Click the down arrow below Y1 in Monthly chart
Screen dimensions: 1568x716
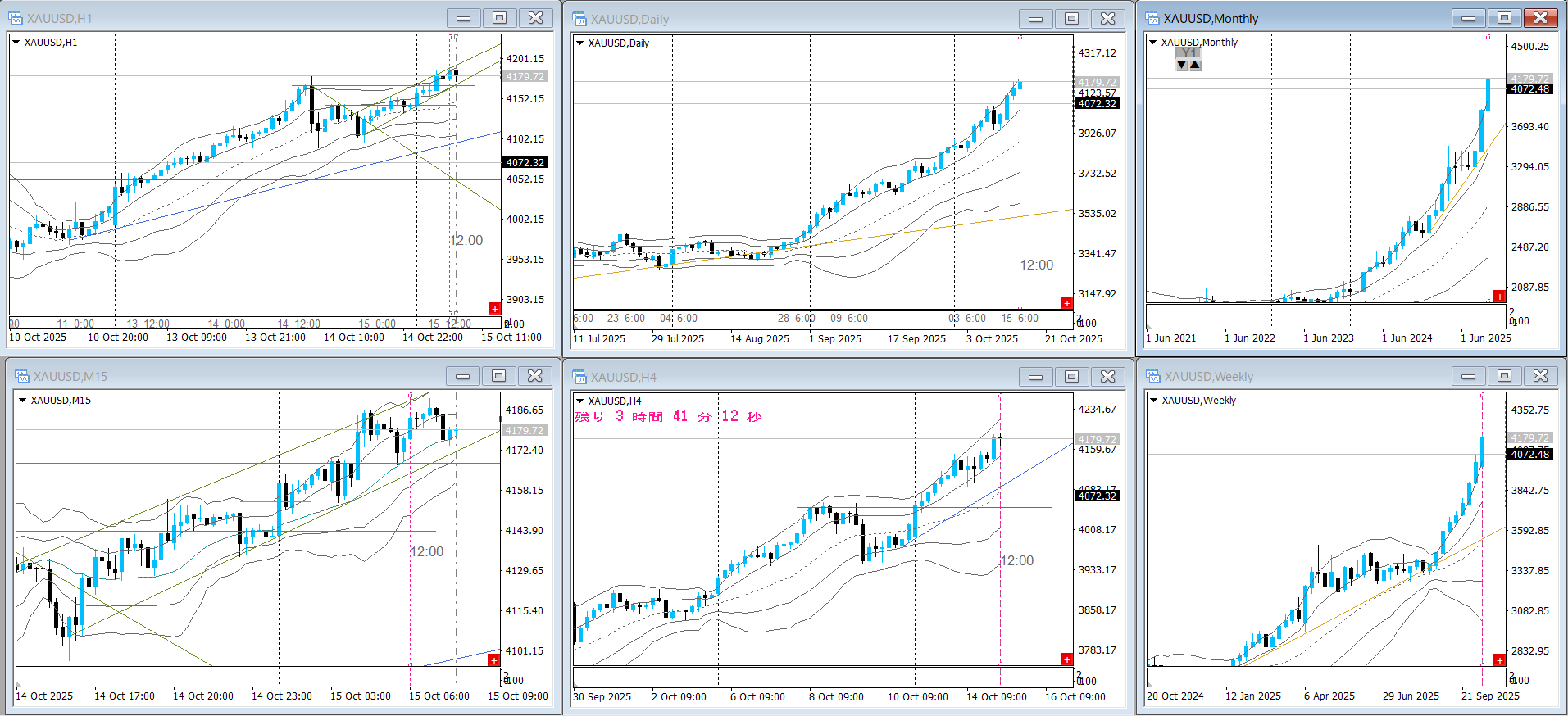point(1182,65)
